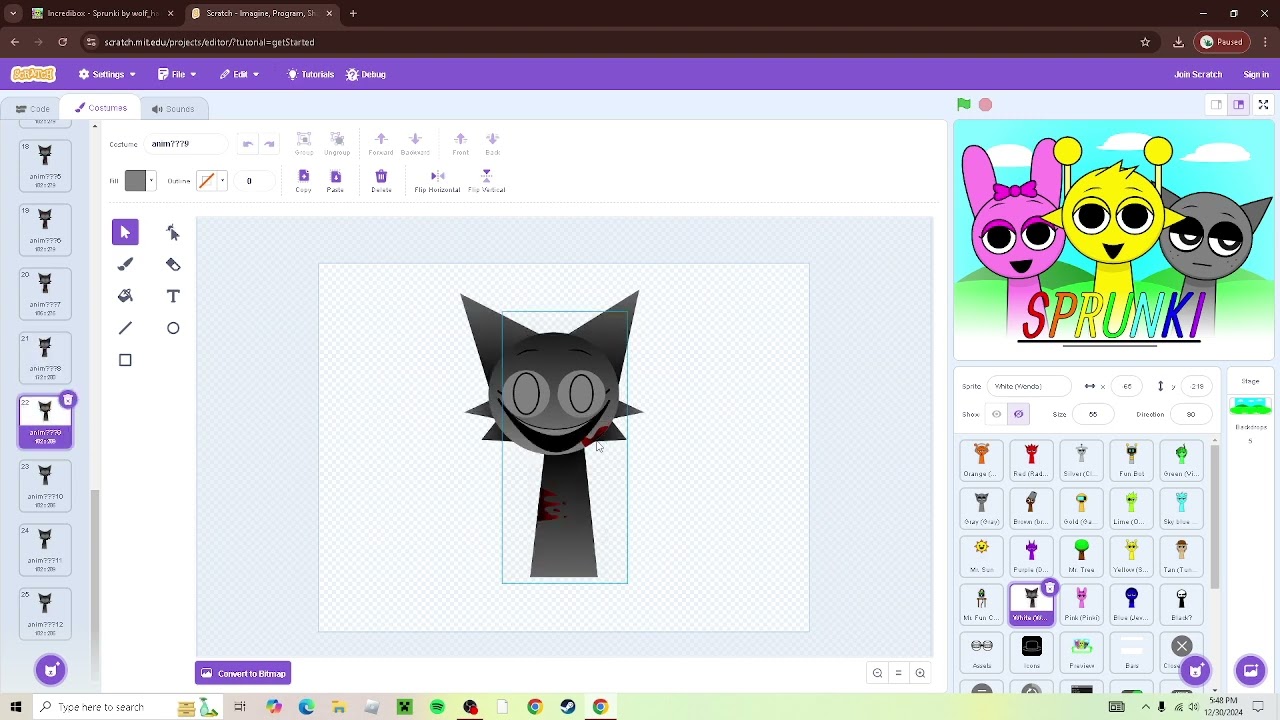Open the Choose a Sprite button
Screen dimensions: 1280x720
pos(1195,670)
